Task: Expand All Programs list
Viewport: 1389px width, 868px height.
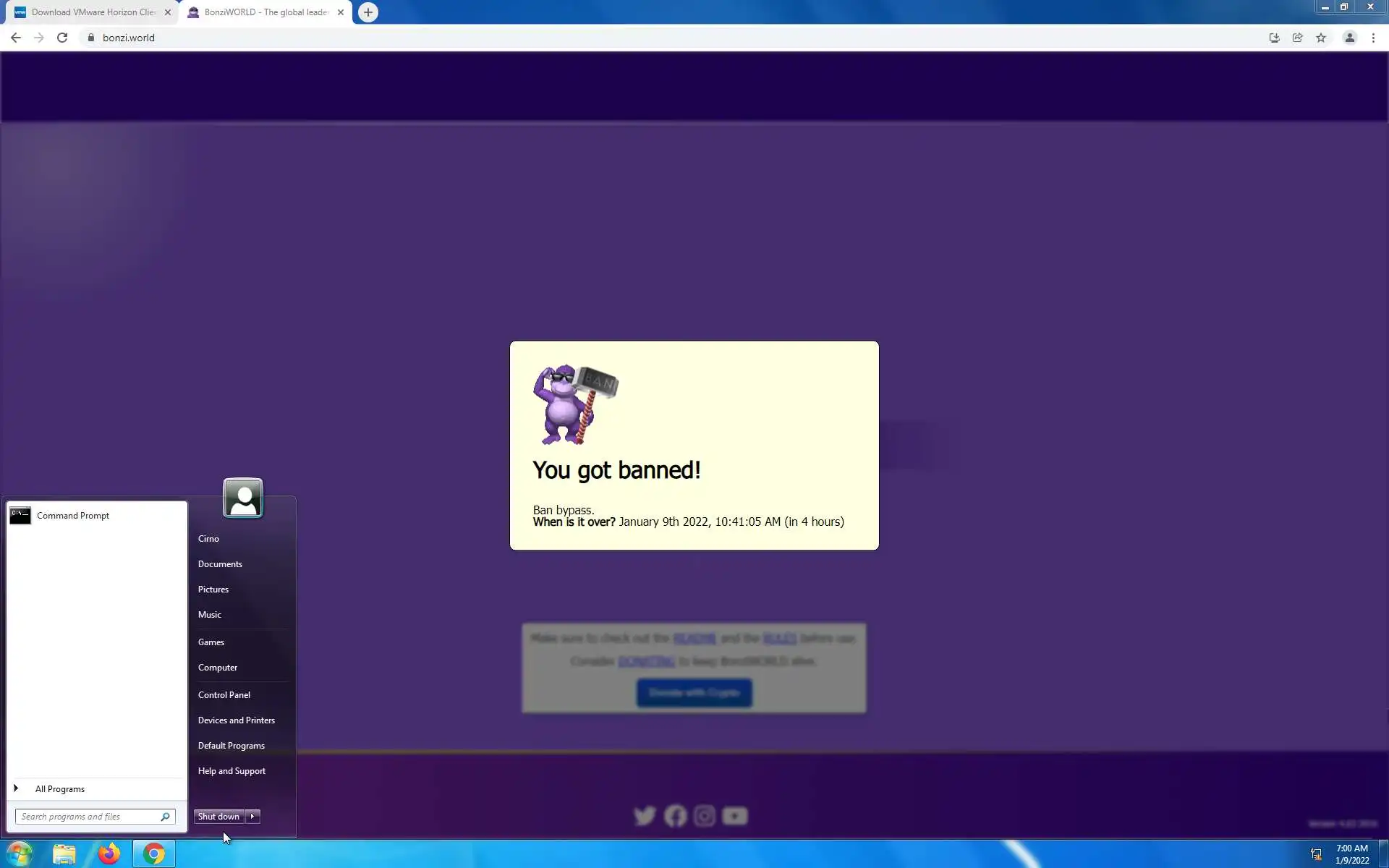Action: tap(59, 788)
